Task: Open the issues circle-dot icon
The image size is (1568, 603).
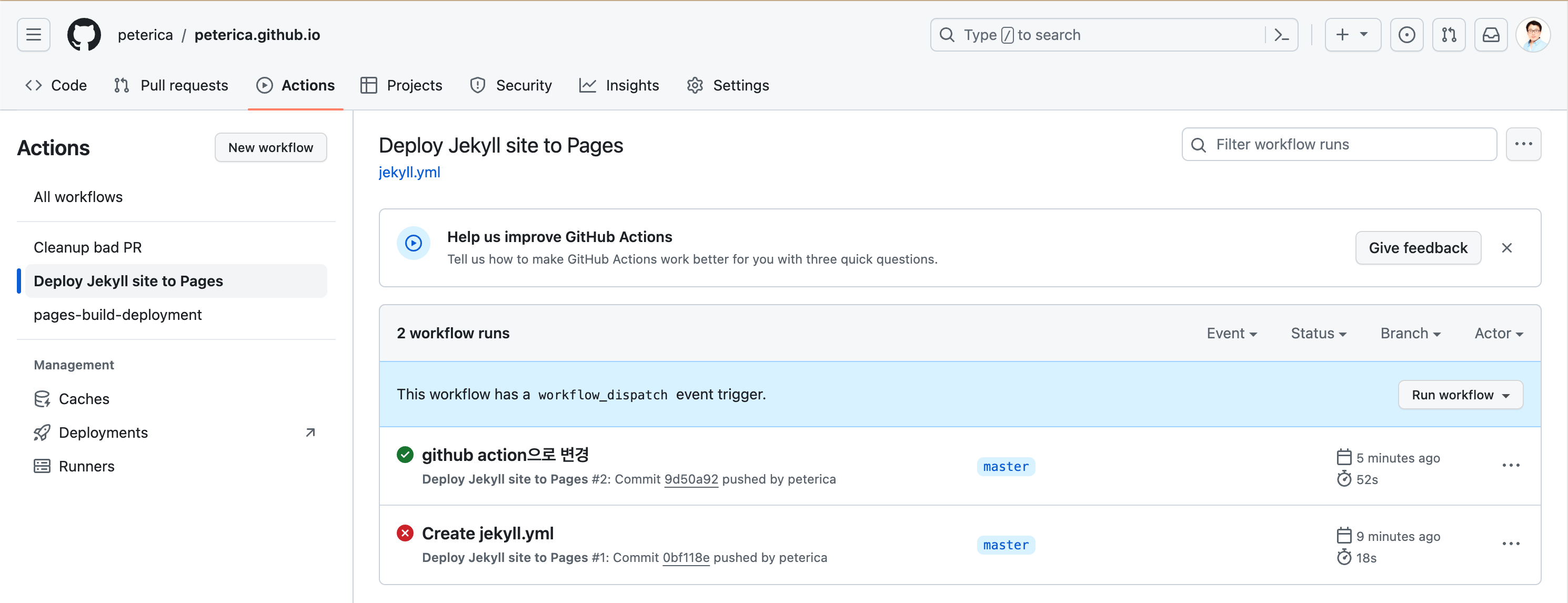Action: click(x=1406, y=35)
